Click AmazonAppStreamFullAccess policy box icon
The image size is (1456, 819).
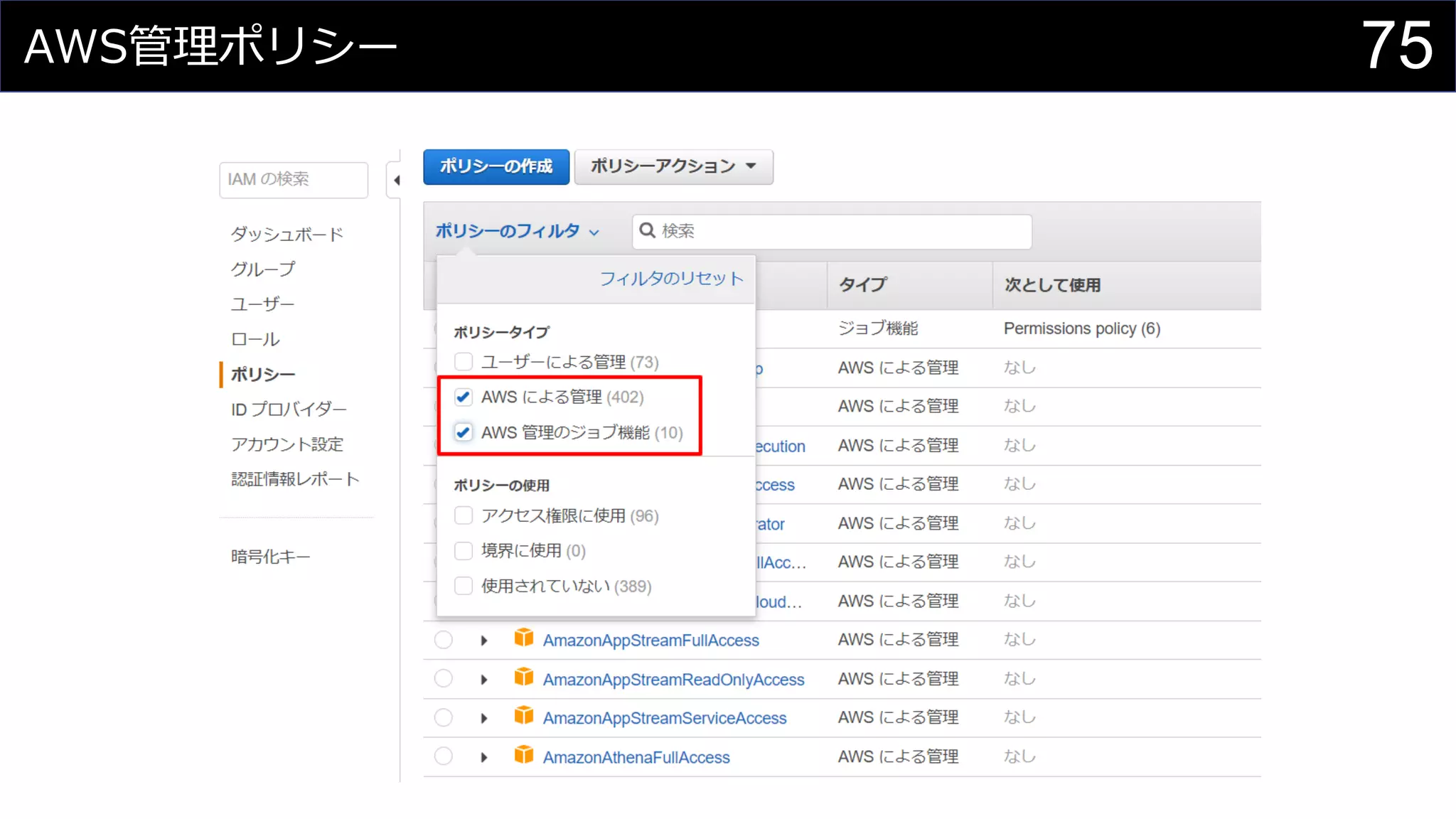coord(524,638)
